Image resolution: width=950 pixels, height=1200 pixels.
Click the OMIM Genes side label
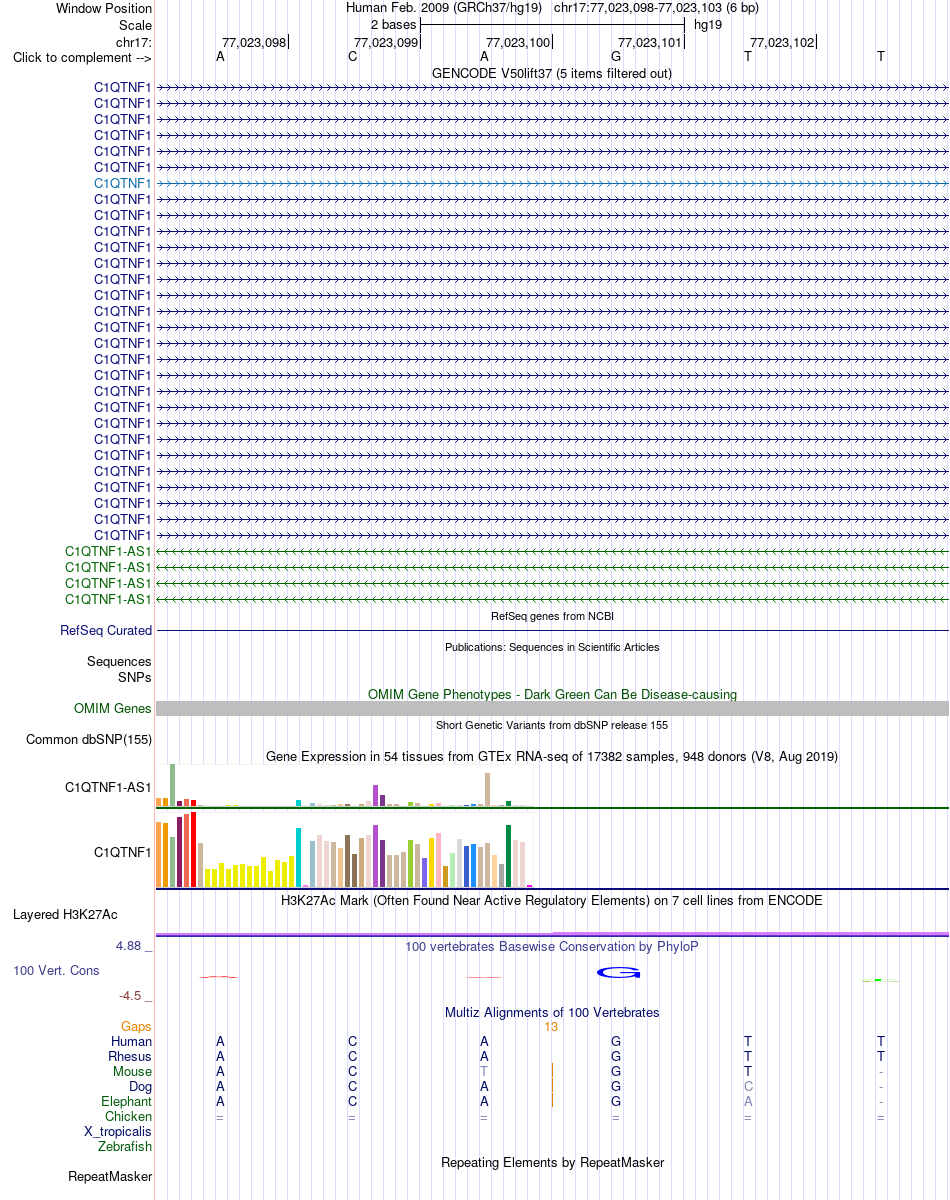(113, 709)
